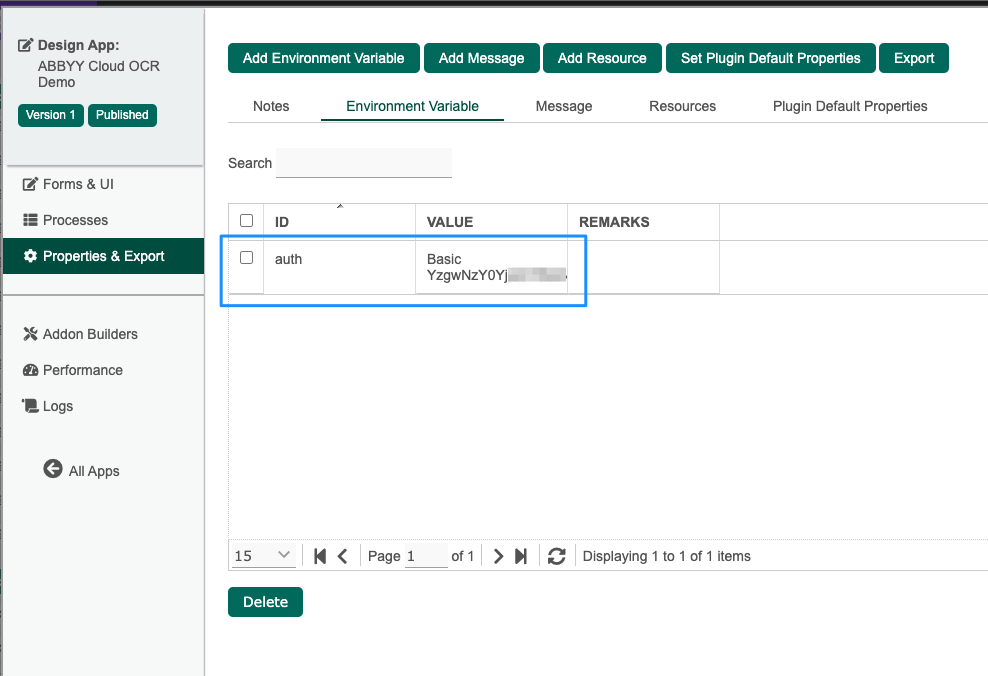Go to previous page arrow
Image resolution: width=988 pixels, height=676 pixels.
(343, 556)
